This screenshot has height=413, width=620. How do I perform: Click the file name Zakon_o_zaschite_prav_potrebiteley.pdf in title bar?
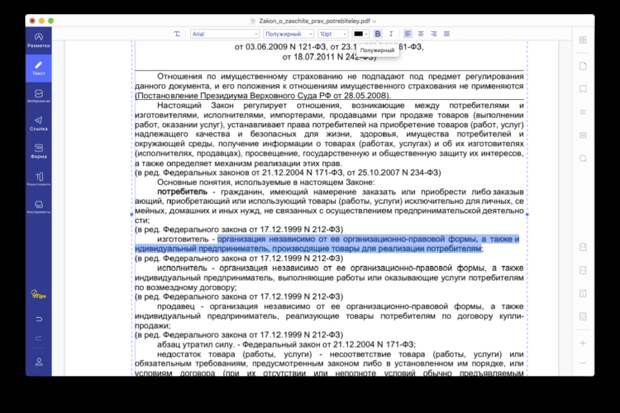click(x=315, y=21)
